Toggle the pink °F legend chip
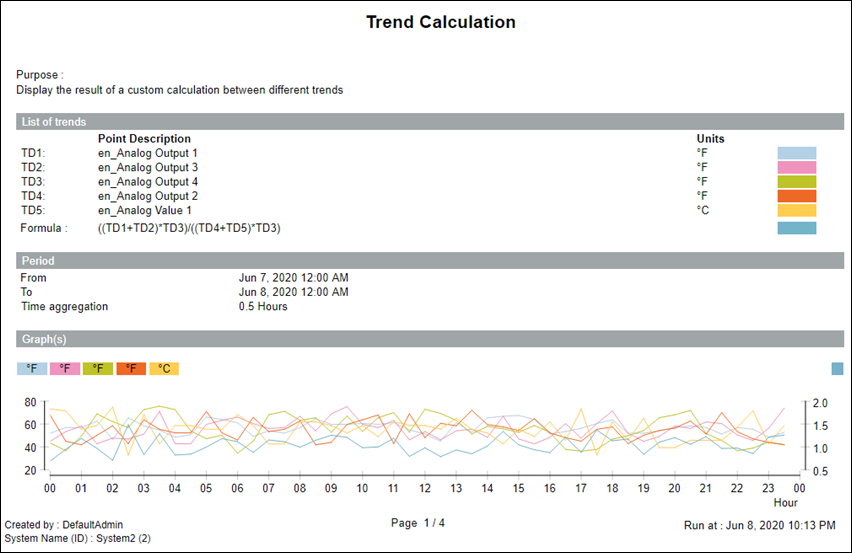Image resolution: width=852 pixels, height=553 pixels. [64, 369]
